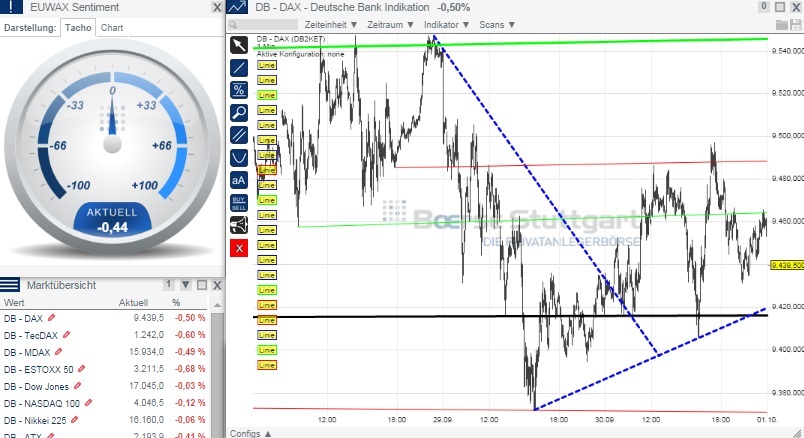Activate the magnifier zoom tool

[x=239, y=113]
